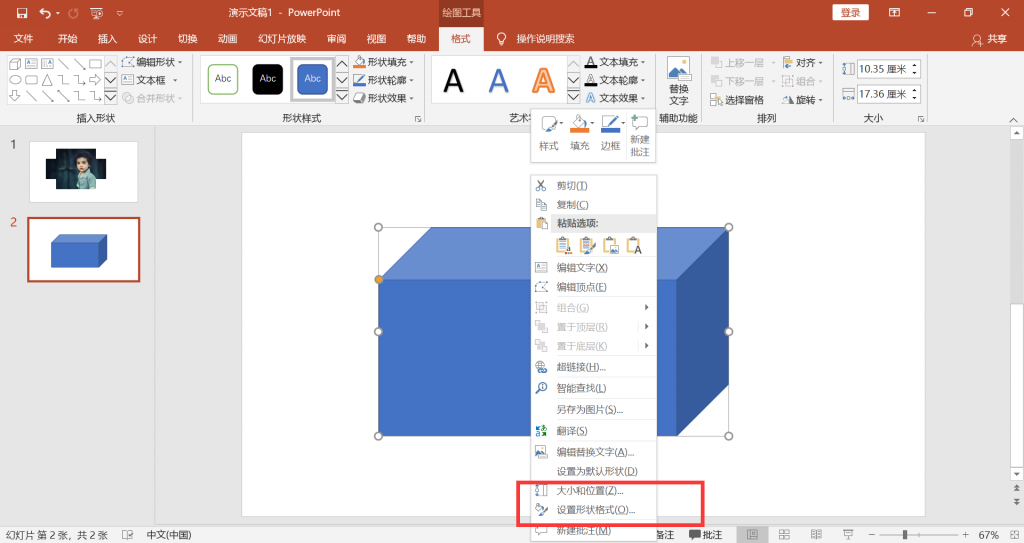This screenshot has height=543, width=1024.
Task: Open the 文件 menu
Action: 23,39
